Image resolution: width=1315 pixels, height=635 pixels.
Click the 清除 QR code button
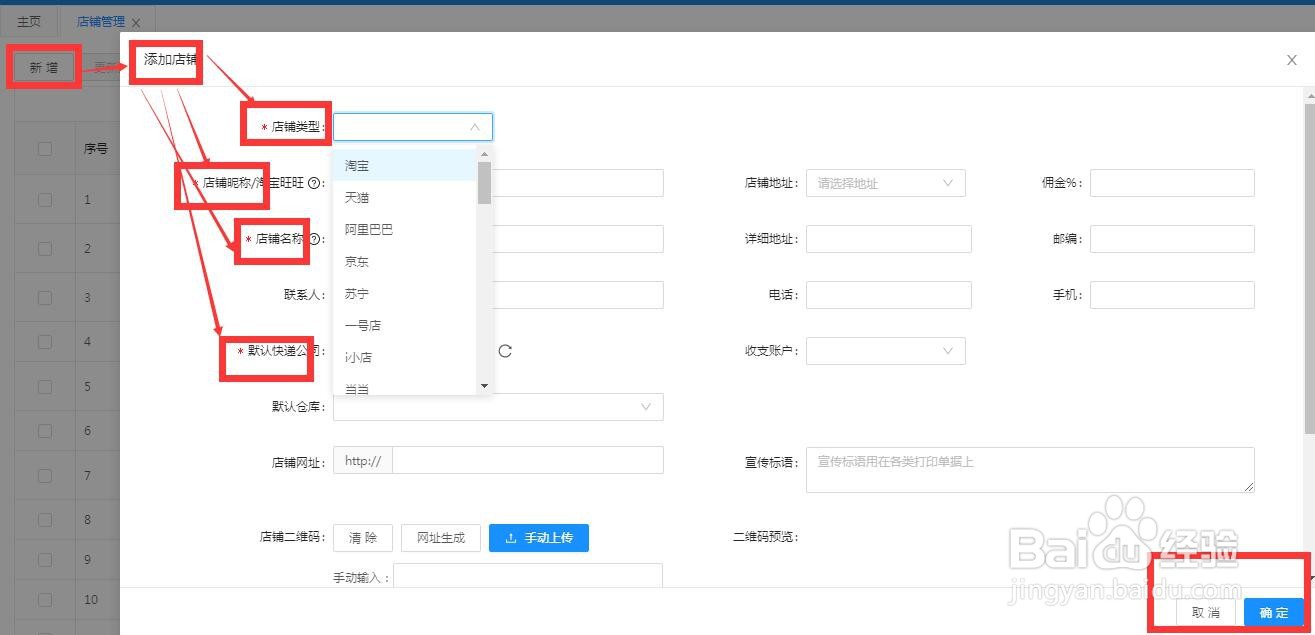363,538
